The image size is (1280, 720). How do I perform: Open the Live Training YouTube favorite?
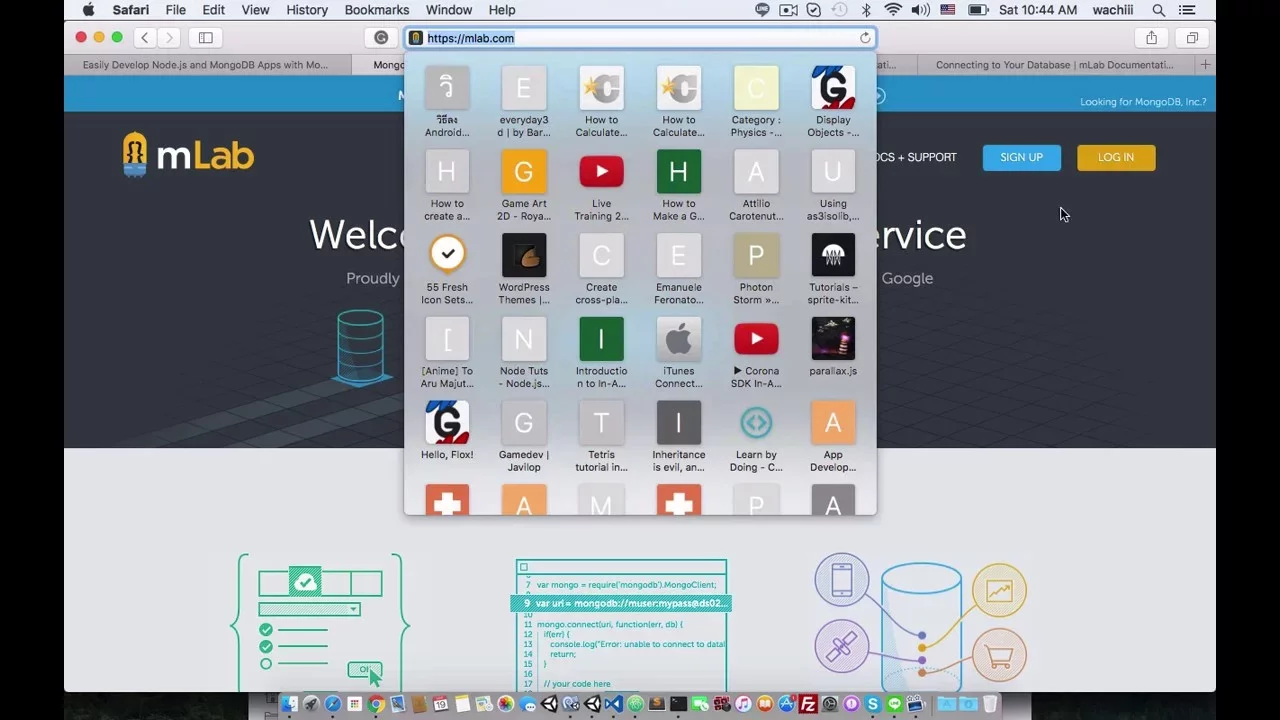tap(601, 172)
